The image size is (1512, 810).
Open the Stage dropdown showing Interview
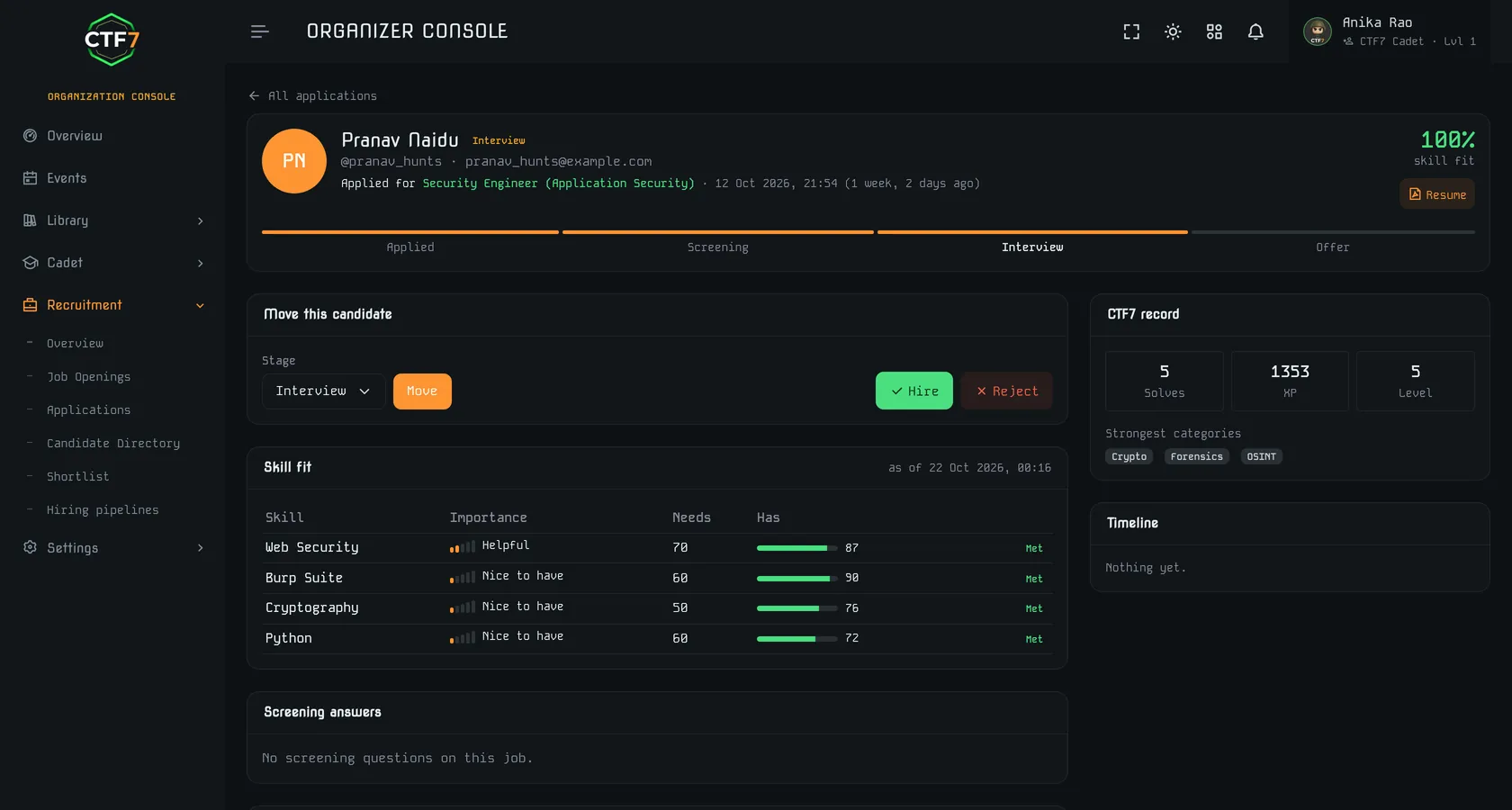tap(324, 391)
